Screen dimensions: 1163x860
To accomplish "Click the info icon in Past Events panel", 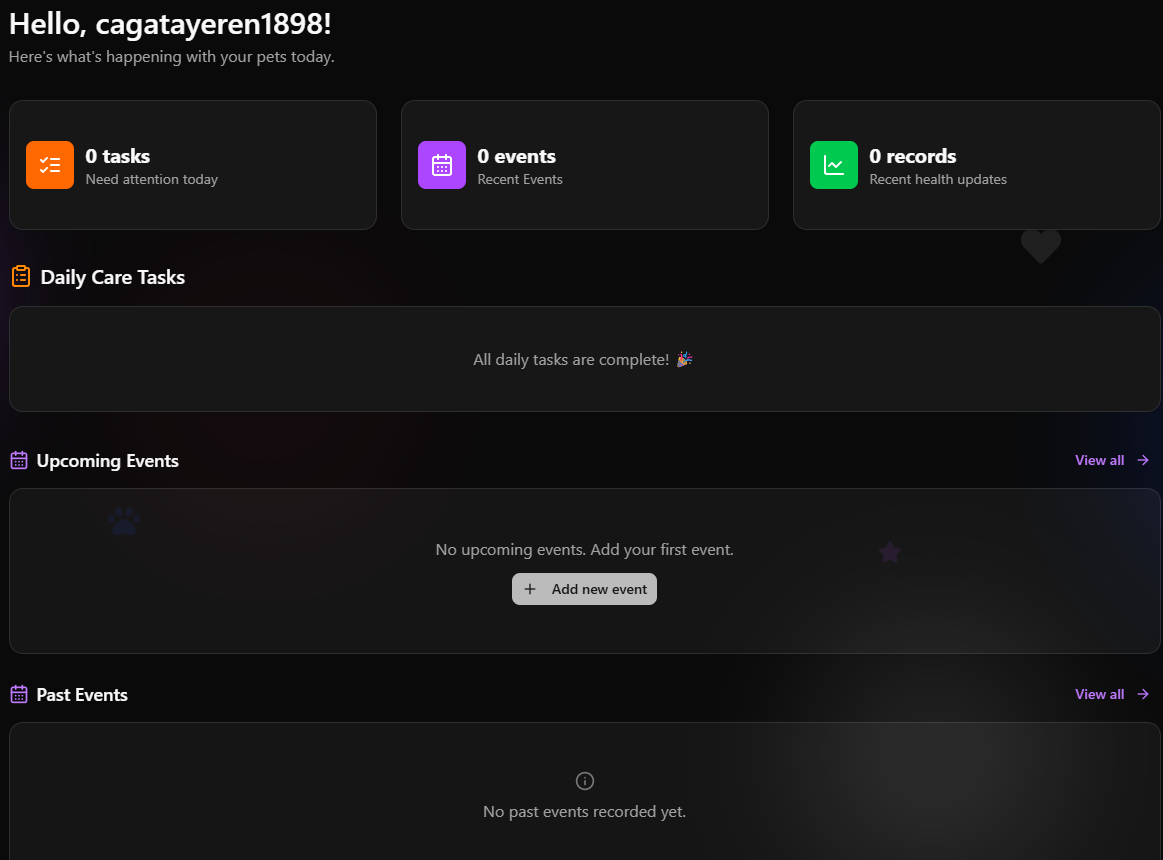I will pos(584,781).
